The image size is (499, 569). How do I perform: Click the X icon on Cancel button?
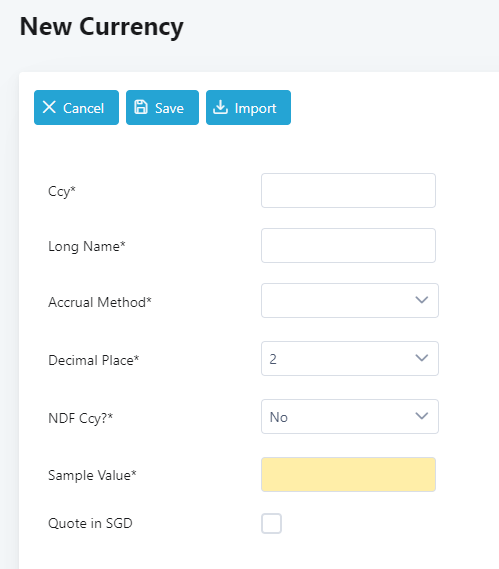click(49, 107)
